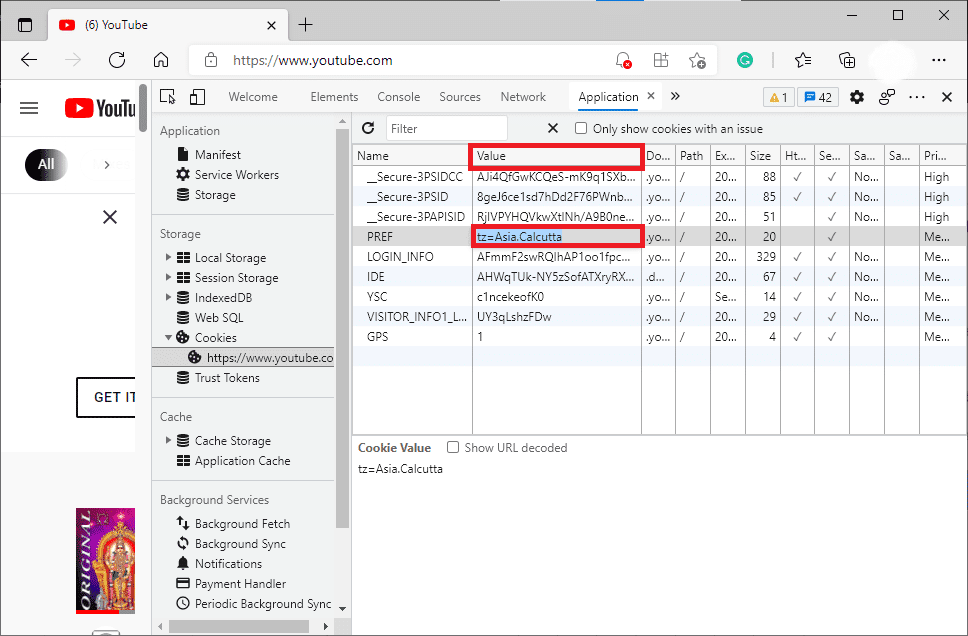Open the Welcome tab

[252, 97]
